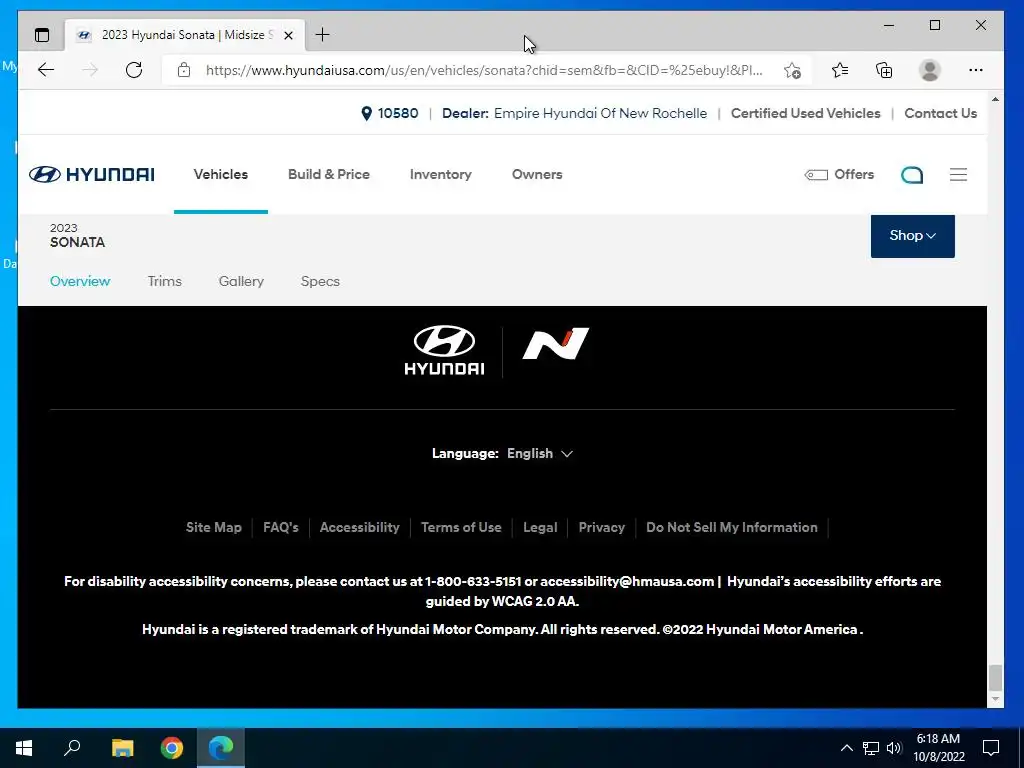The image size is (1024, 768).
Task: Open the Site Map footer link
Action: [x=214, y=527]
